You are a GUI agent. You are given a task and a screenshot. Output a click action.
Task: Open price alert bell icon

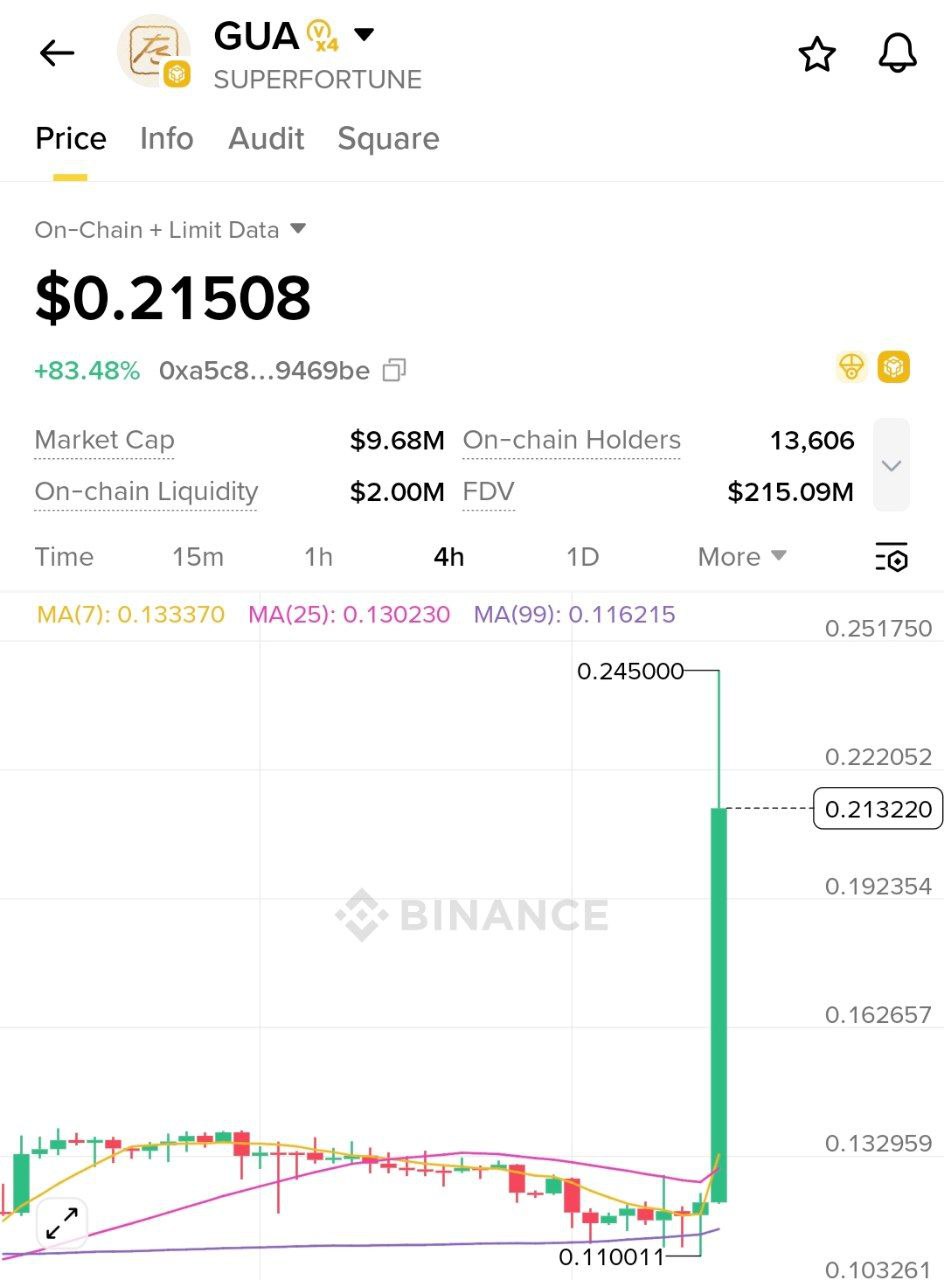click(897, 54)
